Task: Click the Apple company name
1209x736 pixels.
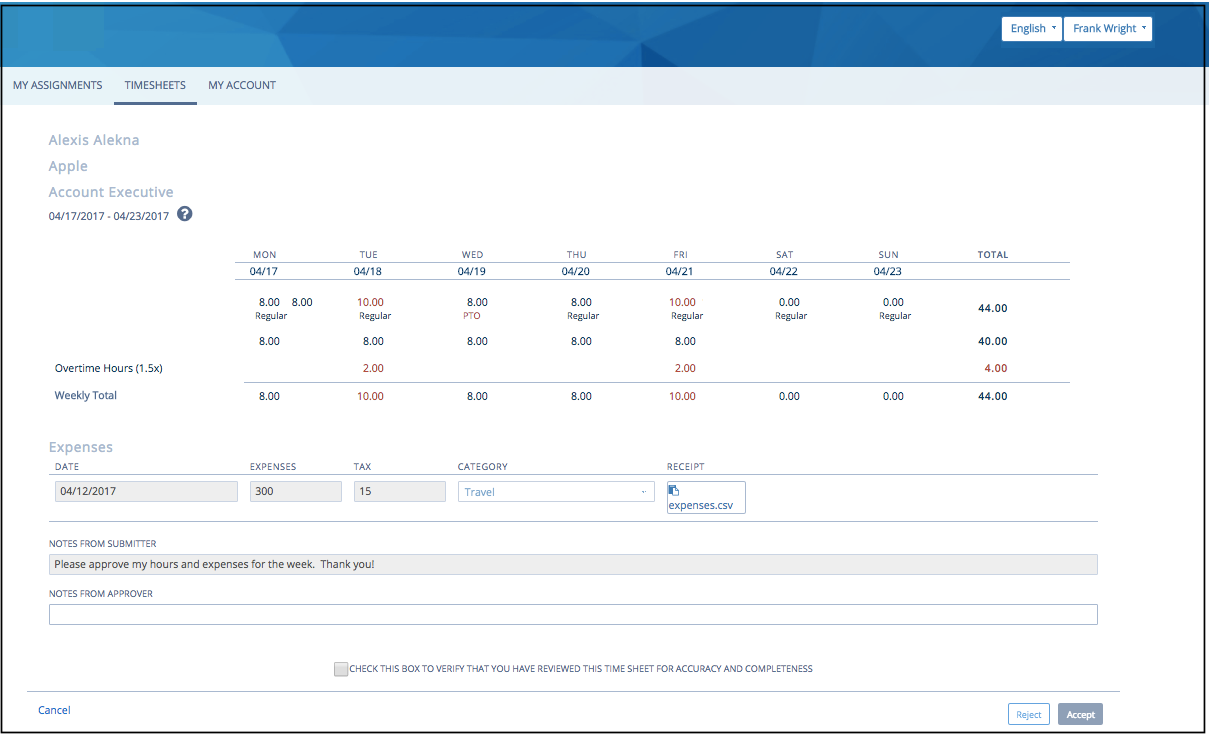Action: 68,166
